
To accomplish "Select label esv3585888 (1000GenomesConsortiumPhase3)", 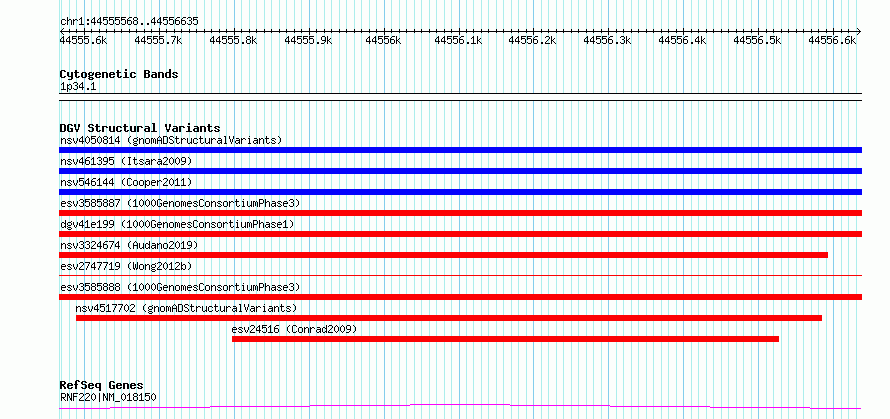I will (x=180, y=287).
